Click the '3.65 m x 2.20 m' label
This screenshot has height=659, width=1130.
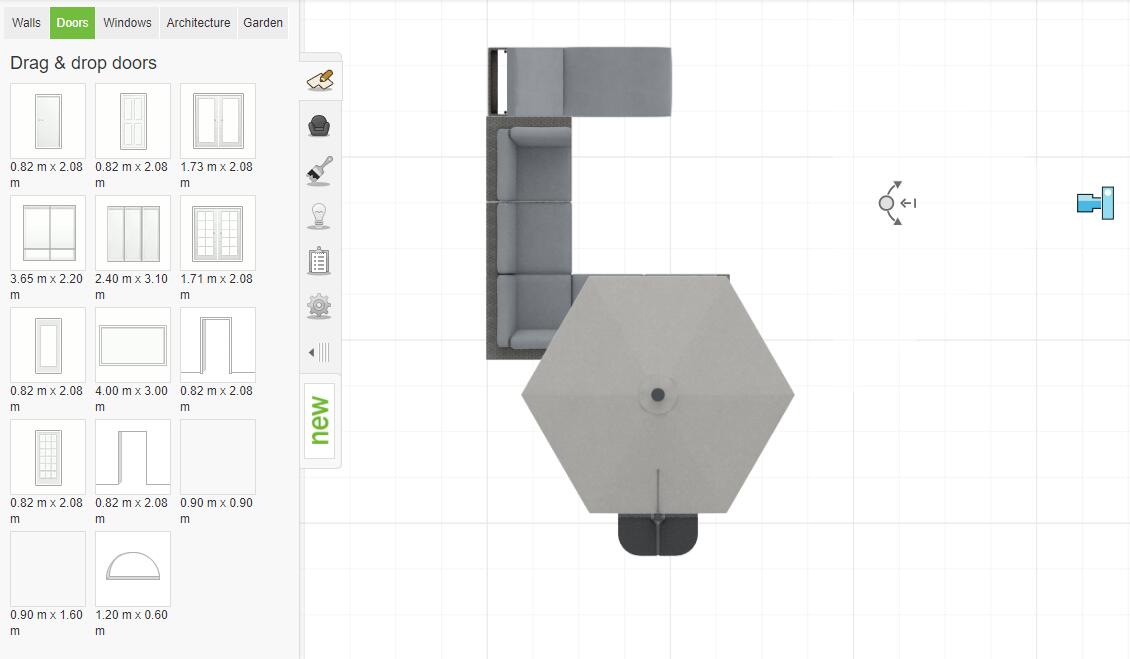tap(46, 286)
